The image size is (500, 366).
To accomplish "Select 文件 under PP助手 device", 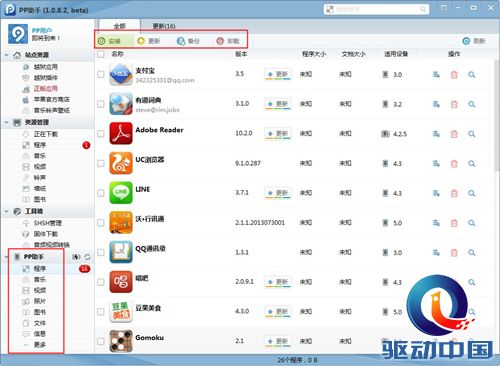I will (39, 323).
